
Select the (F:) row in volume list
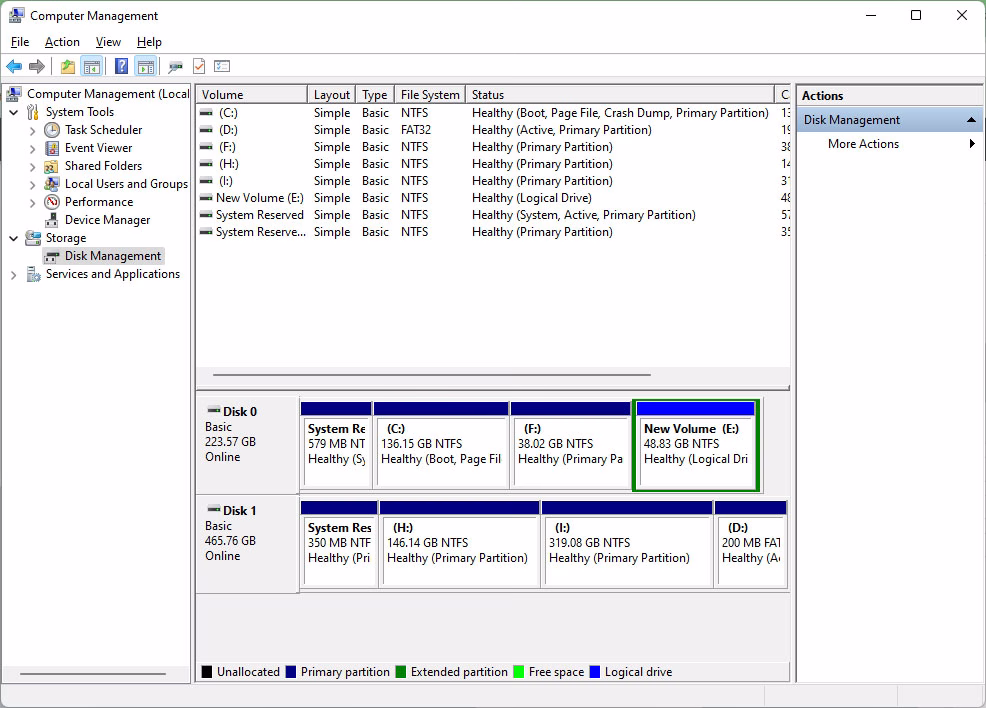point(493,147)
